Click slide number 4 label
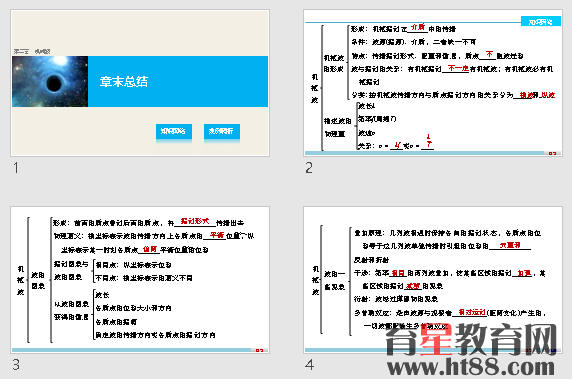572x379 pixels. pos(309,364)
